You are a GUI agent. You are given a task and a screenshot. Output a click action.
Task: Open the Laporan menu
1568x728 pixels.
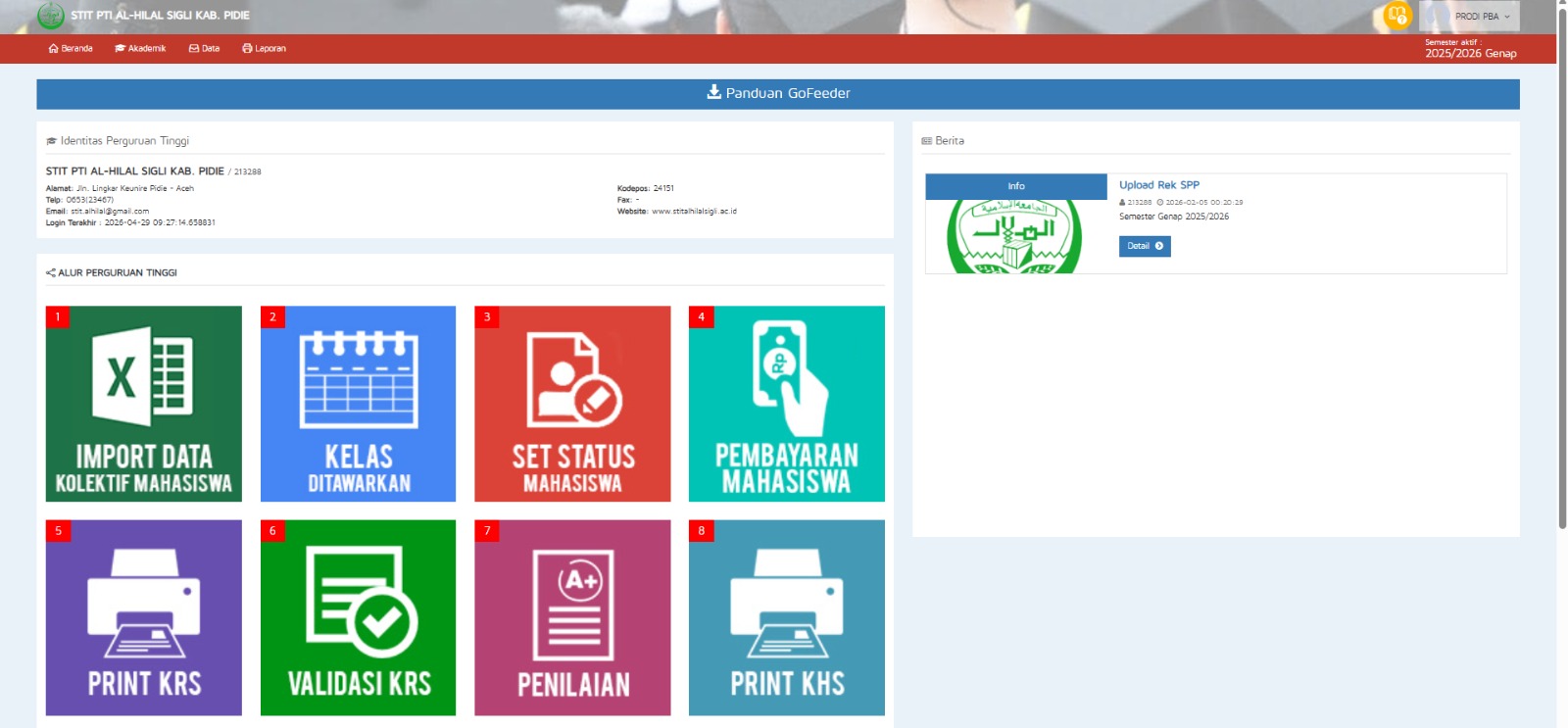(264, 48)
